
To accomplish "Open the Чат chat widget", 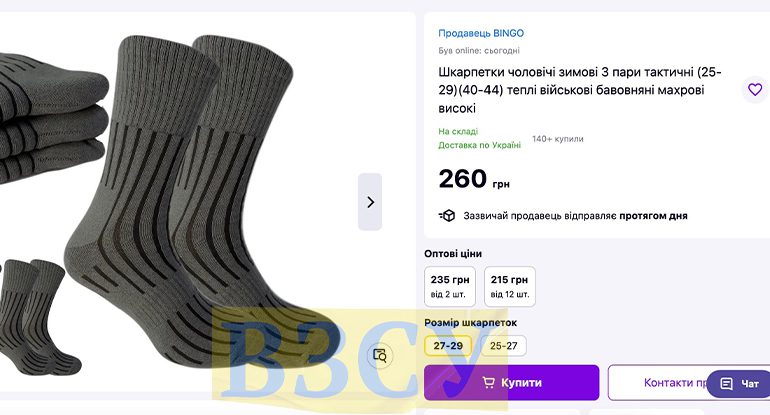I will tap(739, 384).
